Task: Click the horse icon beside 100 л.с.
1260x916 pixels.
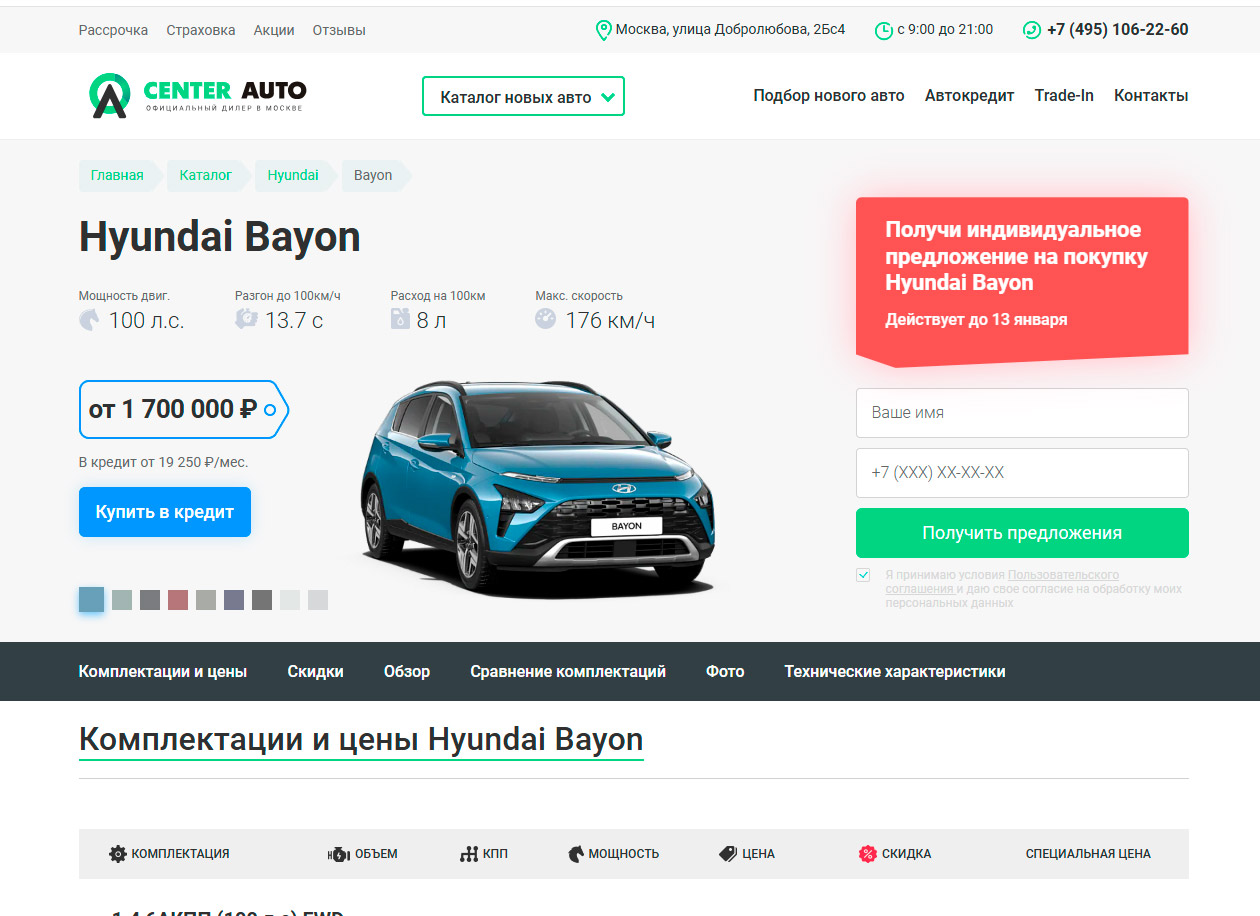Action: [x=90, y=320]
